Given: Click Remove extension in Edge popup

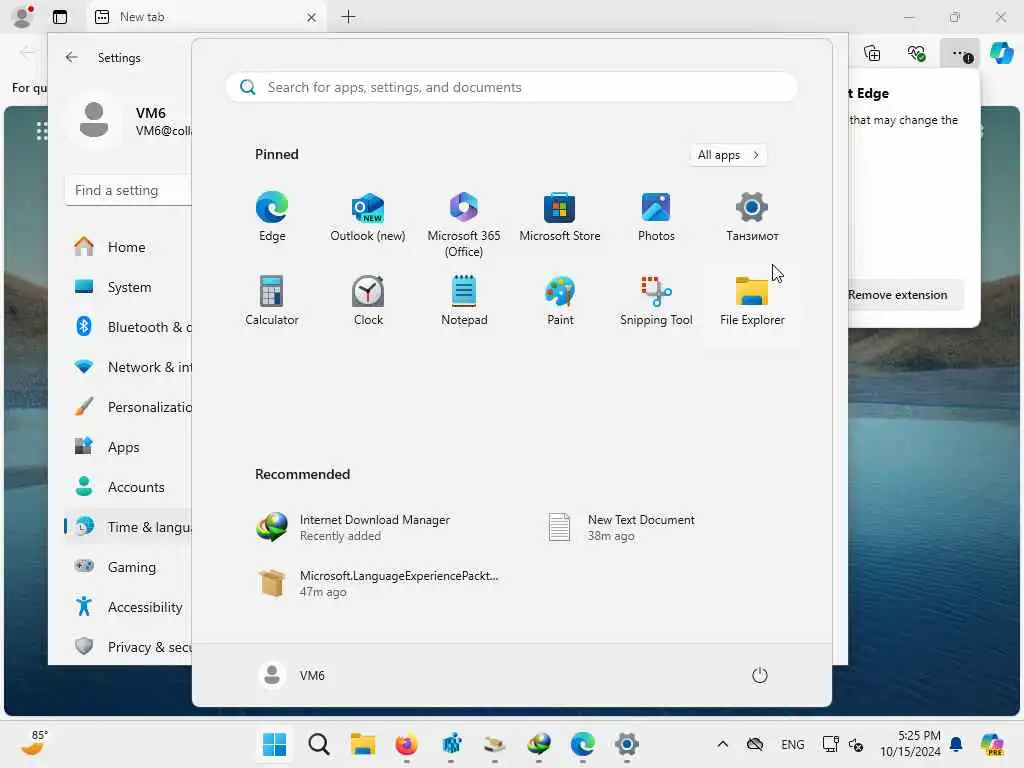Looking at the screenshot, I should [906, 295].
